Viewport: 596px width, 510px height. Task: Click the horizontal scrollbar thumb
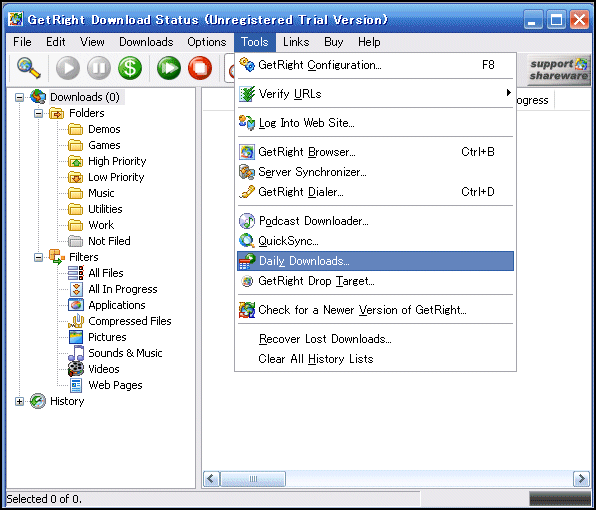tap(253, 479)
